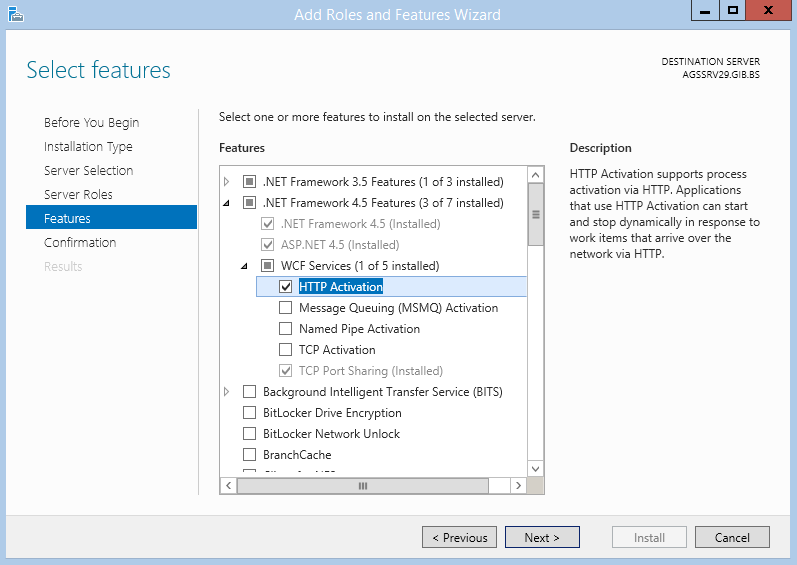Select the Named Pipe Activation label

(x=359, y=329)
